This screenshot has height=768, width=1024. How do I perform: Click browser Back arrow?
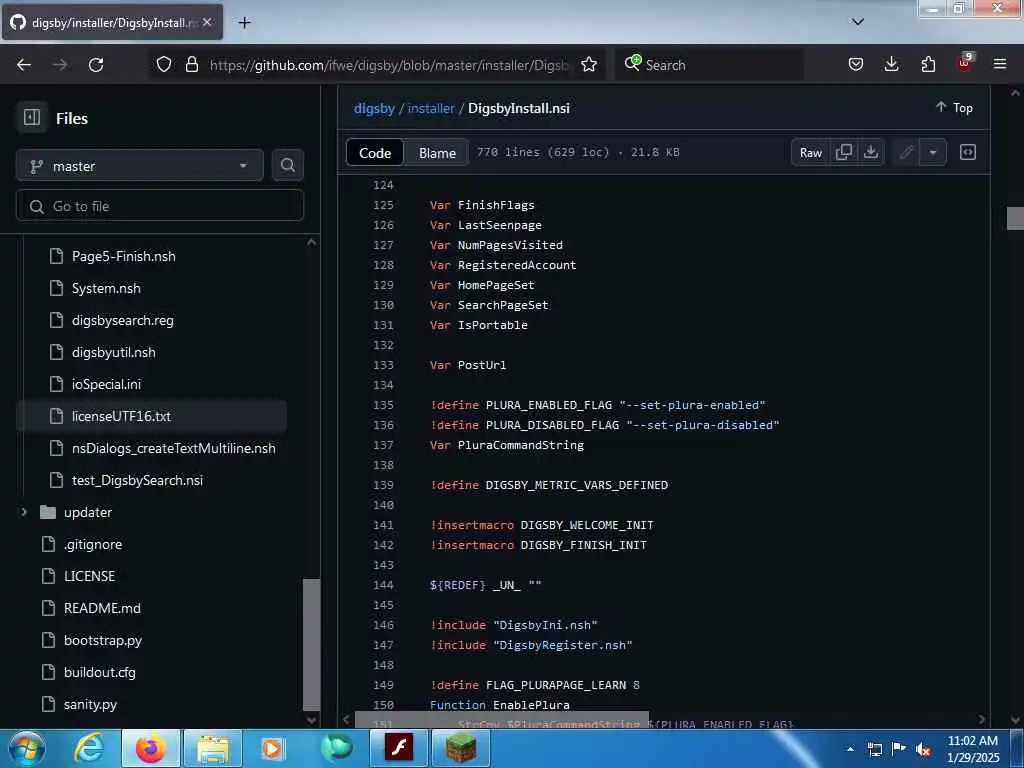coord(24,64)
